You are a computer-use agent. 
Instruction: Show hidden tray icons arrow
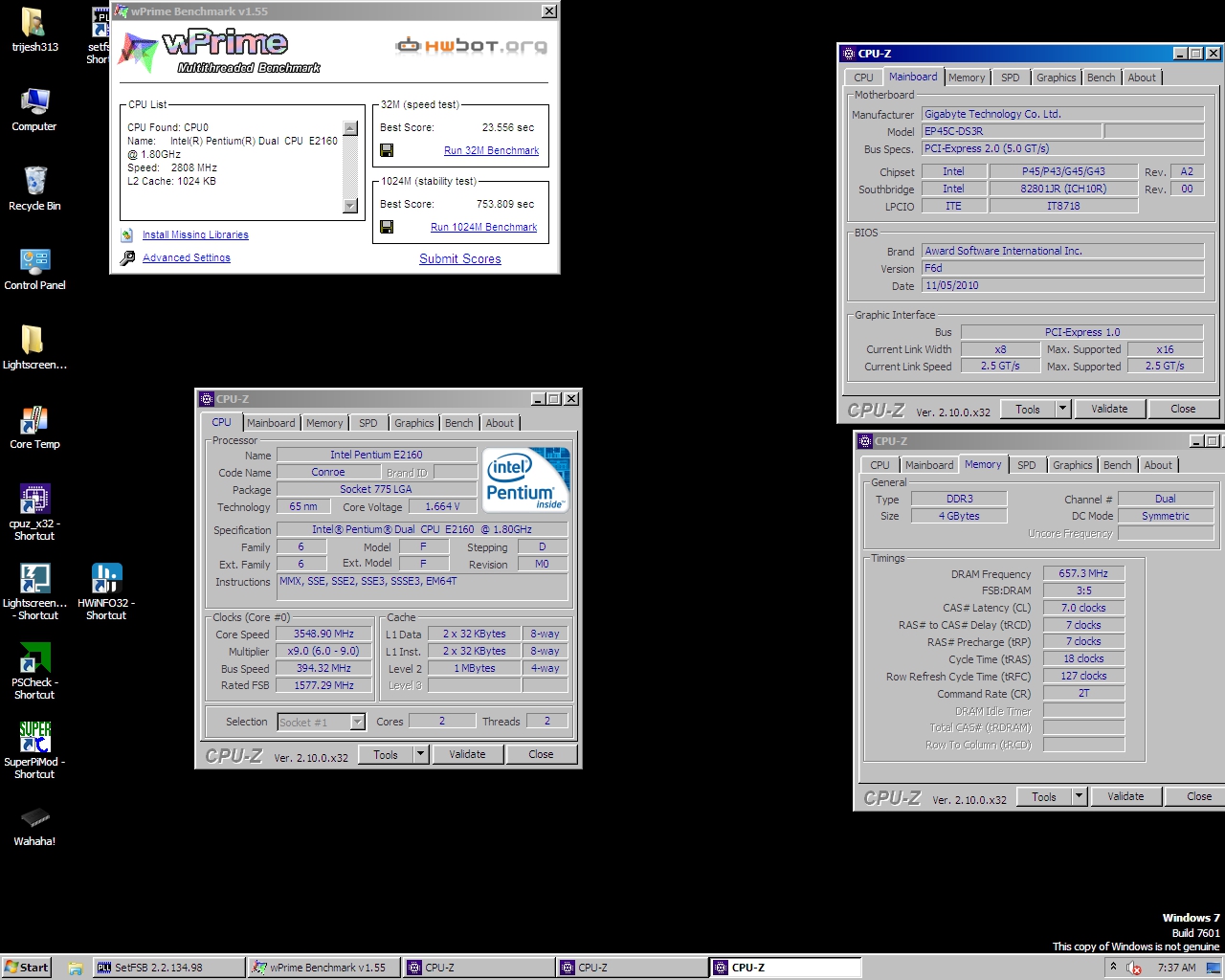[1113, 967]
